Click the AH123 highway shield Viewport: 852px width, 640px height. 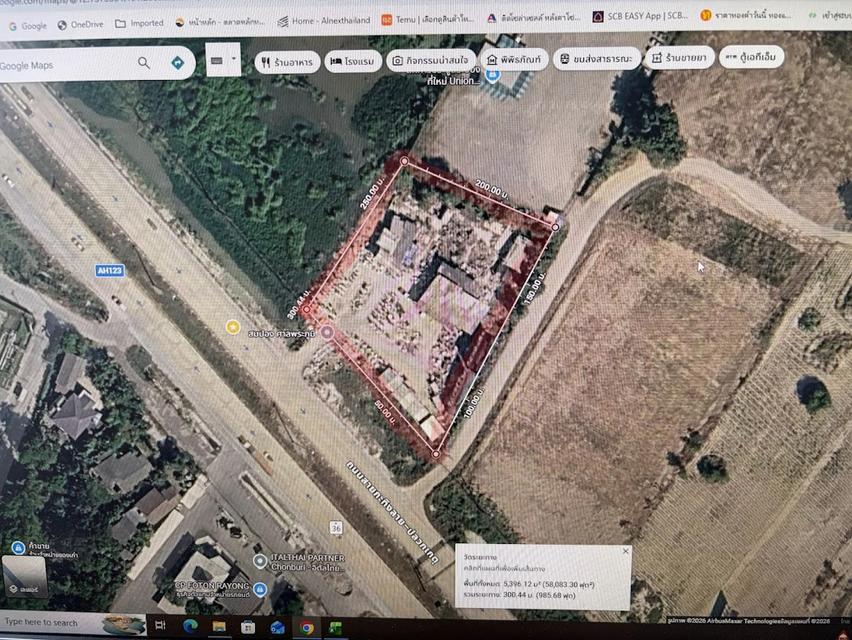(110, 271)
